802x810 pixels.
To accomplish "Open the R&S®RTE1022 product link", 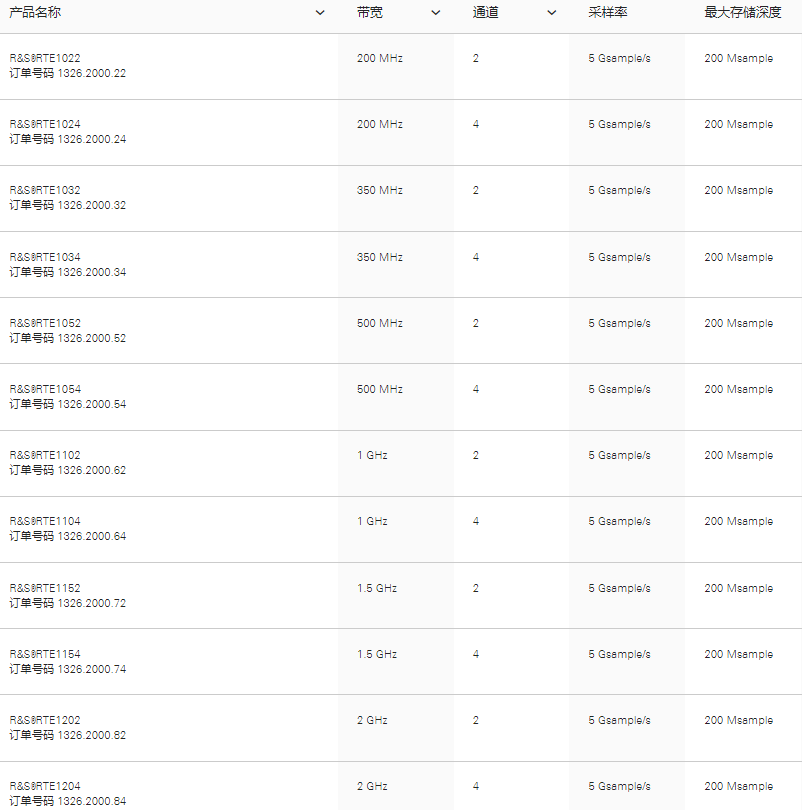I will tap(45, 58).
